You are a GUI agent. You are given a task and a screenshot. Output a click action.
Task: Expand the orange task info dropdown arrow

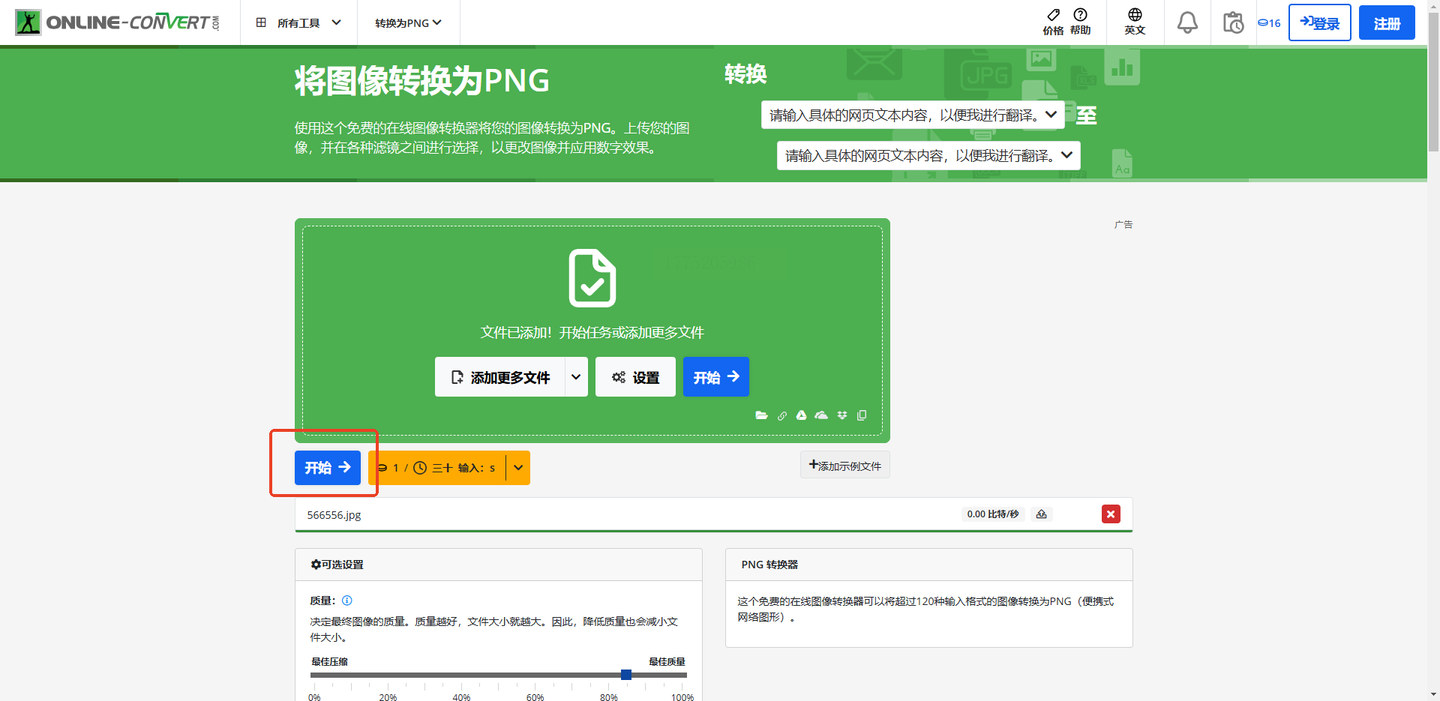pos(518,467)
